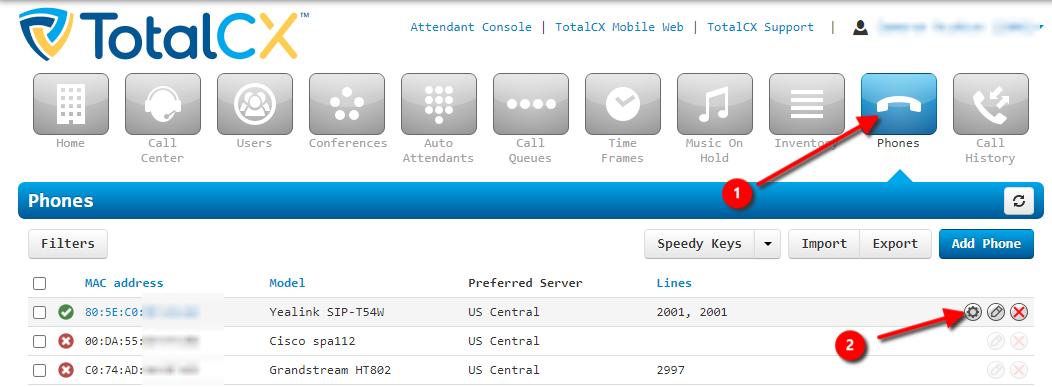Open the Call History icon
This screenshot has width=1052, height=387.
990,105
